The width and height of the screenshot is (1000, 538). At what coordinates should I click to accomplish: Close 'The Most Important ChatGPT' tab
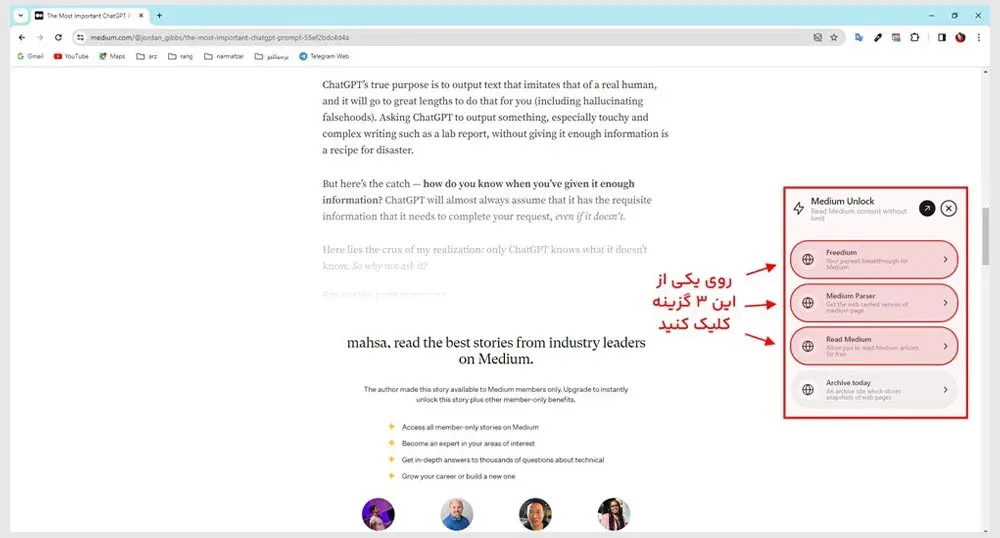tap(141, 15)
